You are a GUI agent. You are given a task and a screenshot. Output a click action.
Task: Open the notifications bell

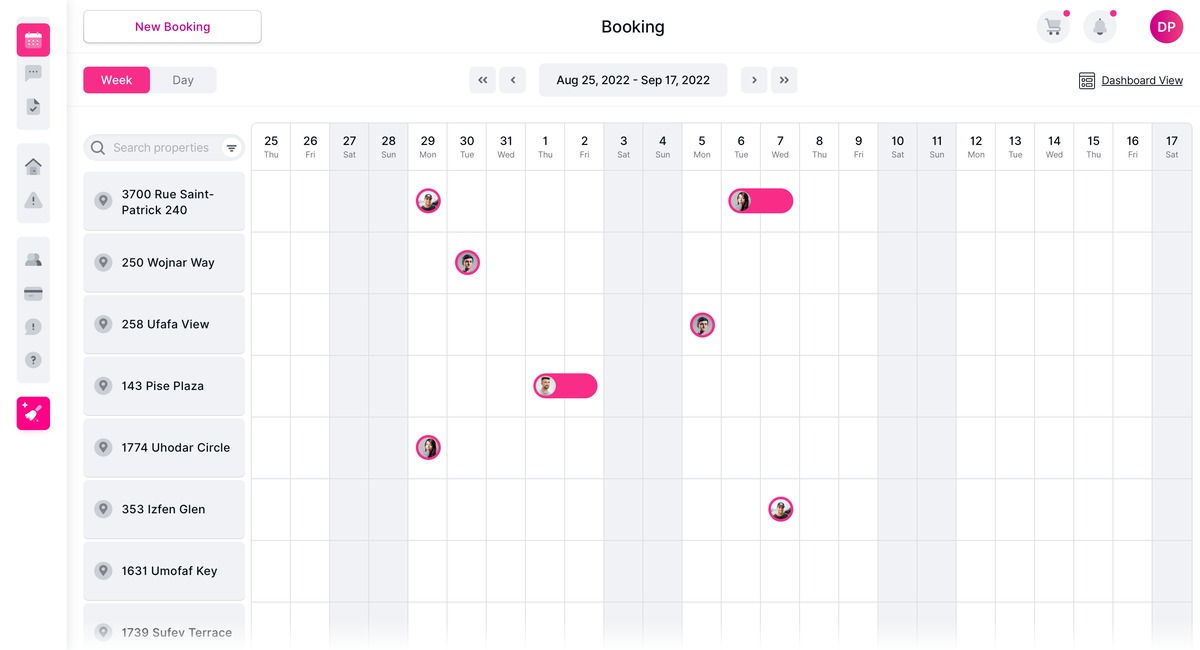1100,26
